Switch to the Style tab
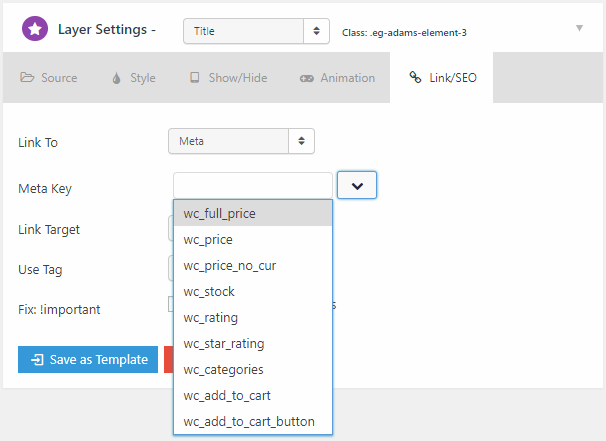606x441 pixels. [x=134, y=78]
